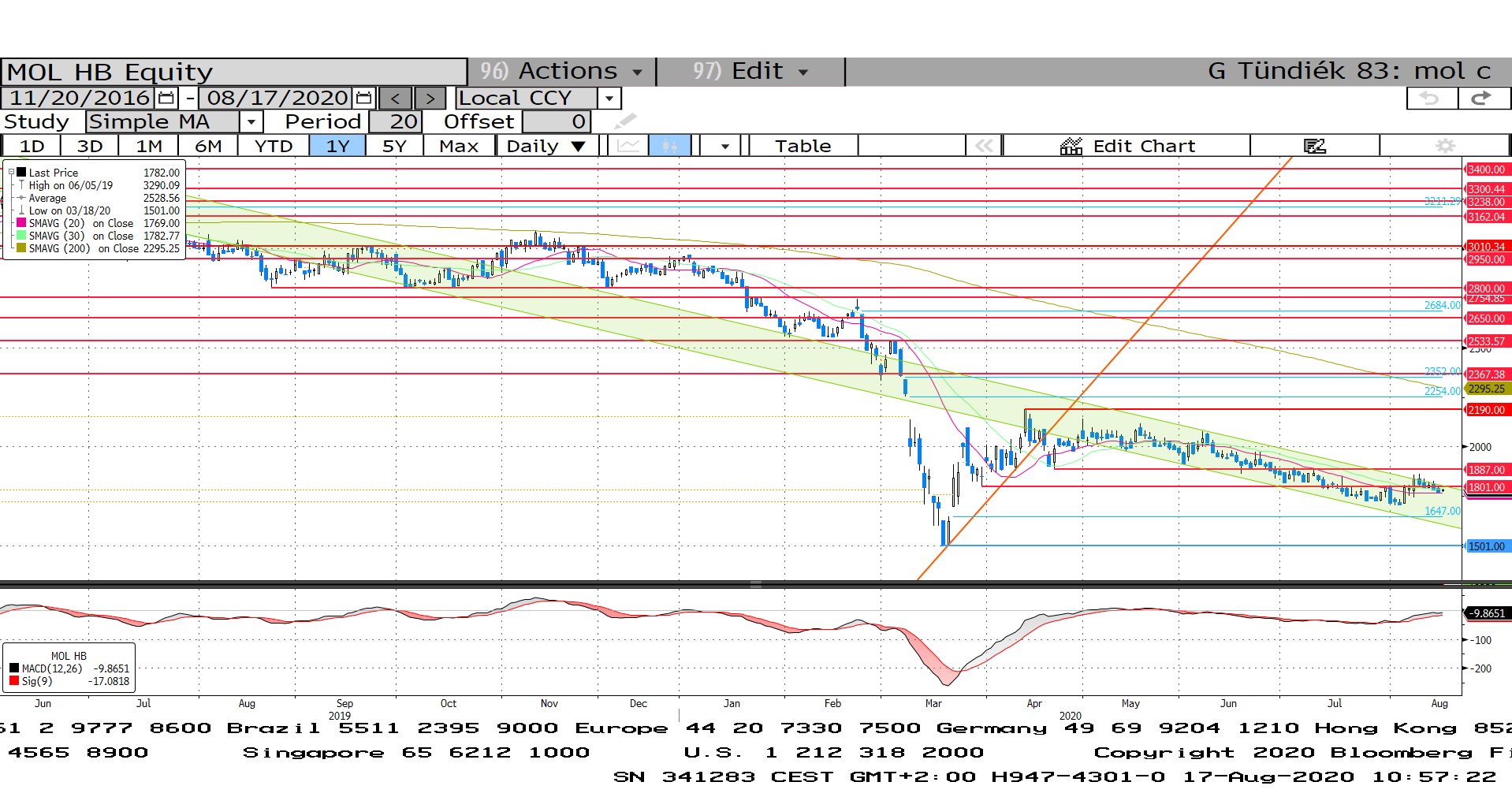The width and height of the screenshot is (1512, 808).
Task: Select the 6M range tab
Action: (x=208, y=146)
